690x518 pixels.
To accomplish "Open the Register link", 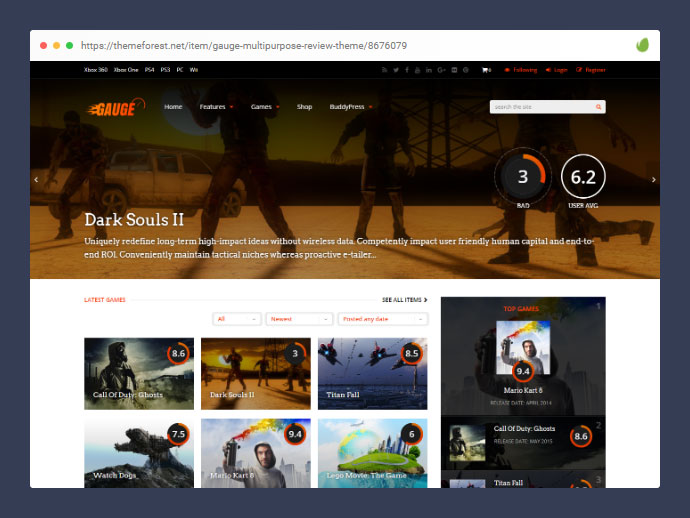I will [591, 70].
